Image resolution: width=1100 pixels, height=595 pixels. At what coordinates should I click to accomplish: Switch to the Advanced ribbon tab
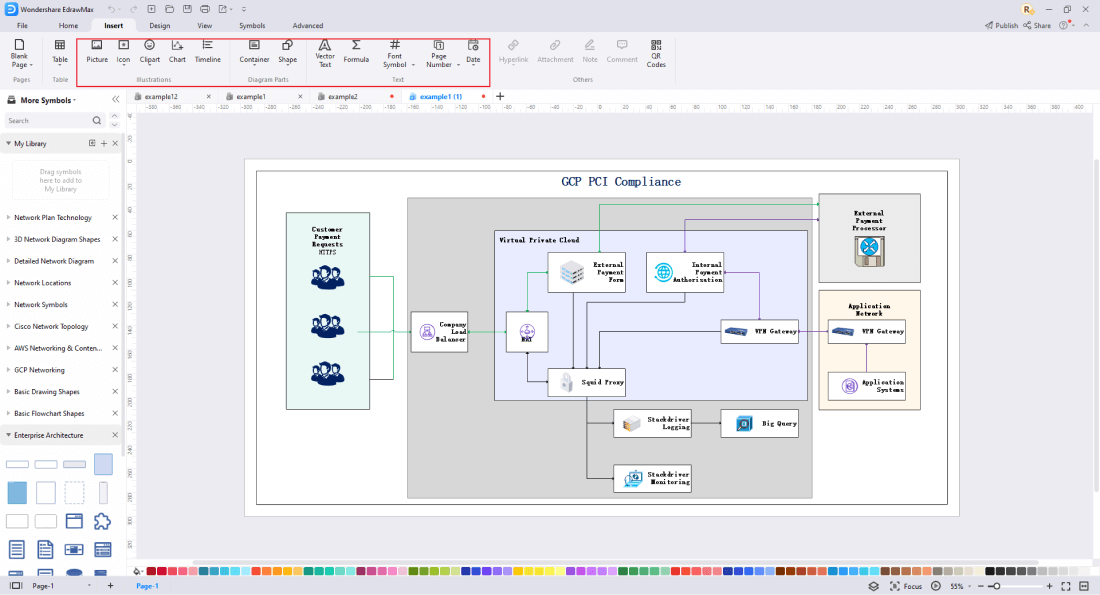click(308, 25)
